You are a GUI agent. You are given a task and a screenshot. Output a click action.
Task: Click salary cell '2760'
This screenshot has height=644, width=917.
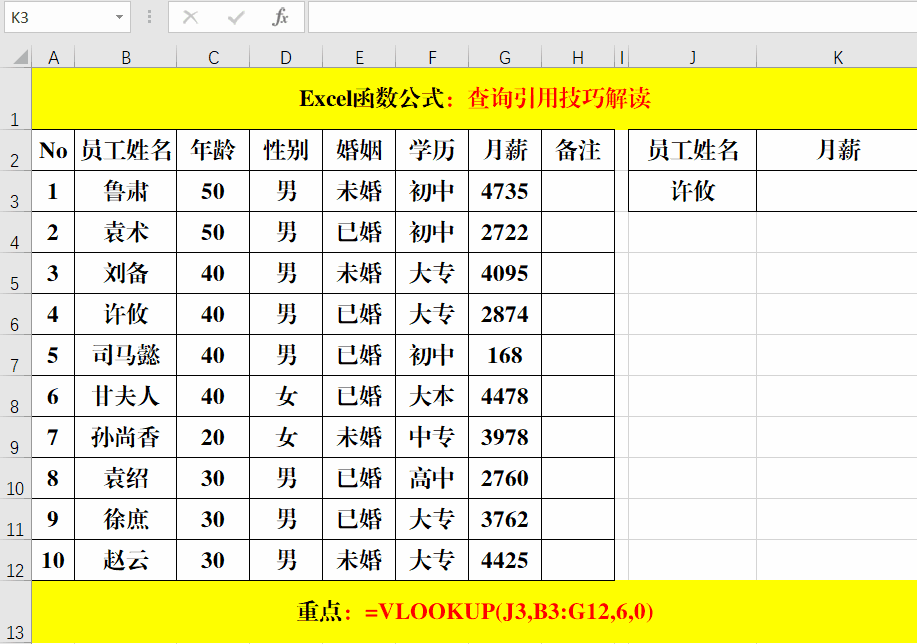tap(505, 478)
